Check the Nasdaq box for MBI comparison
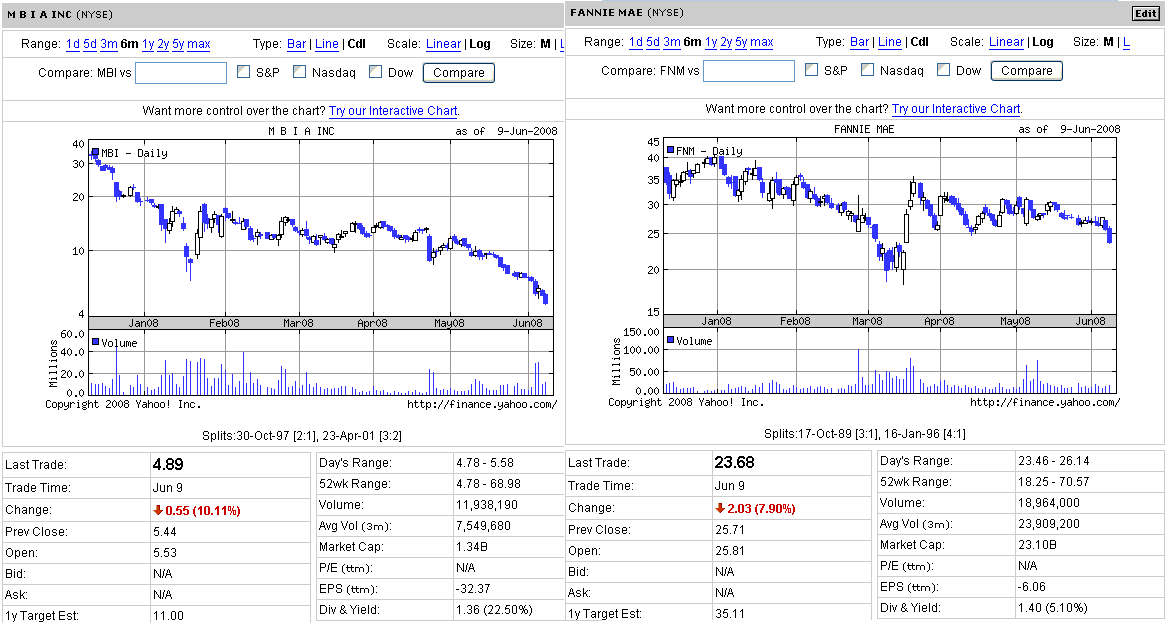The height and width of the screenshot is (623, 1166). click(x=299, y=71)
